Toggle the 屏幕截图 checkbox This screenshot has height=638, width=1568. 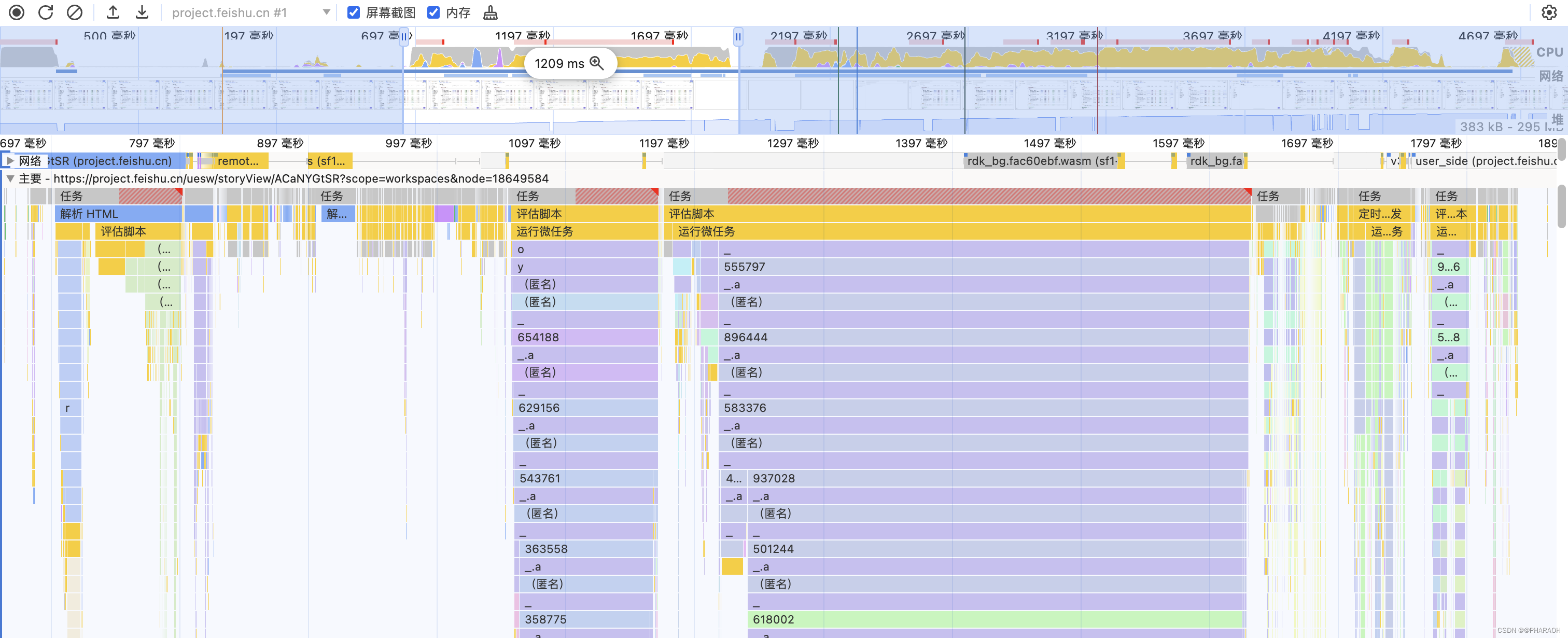[x=353, y=12]
